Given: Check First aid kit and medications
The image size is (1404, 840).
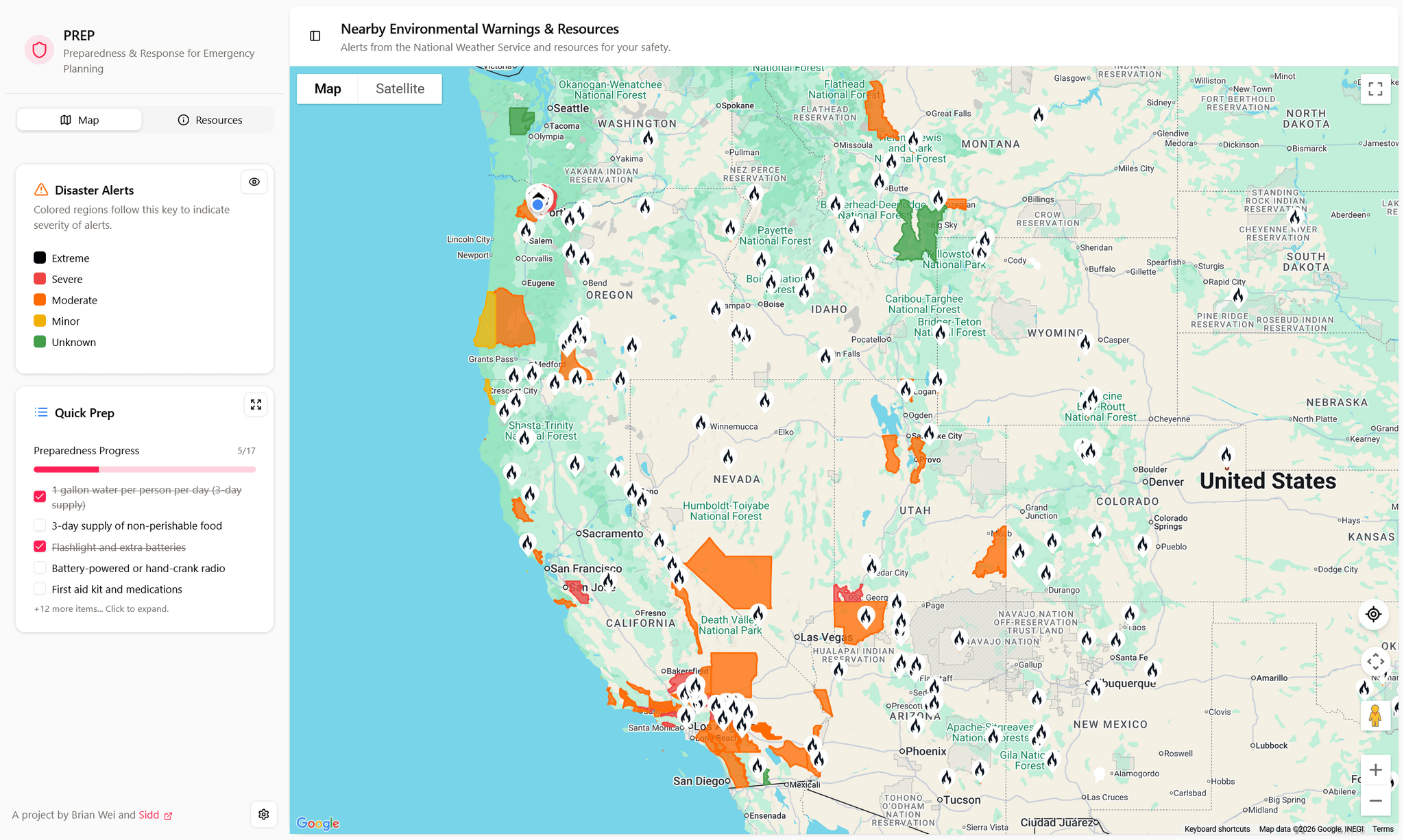Looking at the screenshot, I should [x=40, y=589].
